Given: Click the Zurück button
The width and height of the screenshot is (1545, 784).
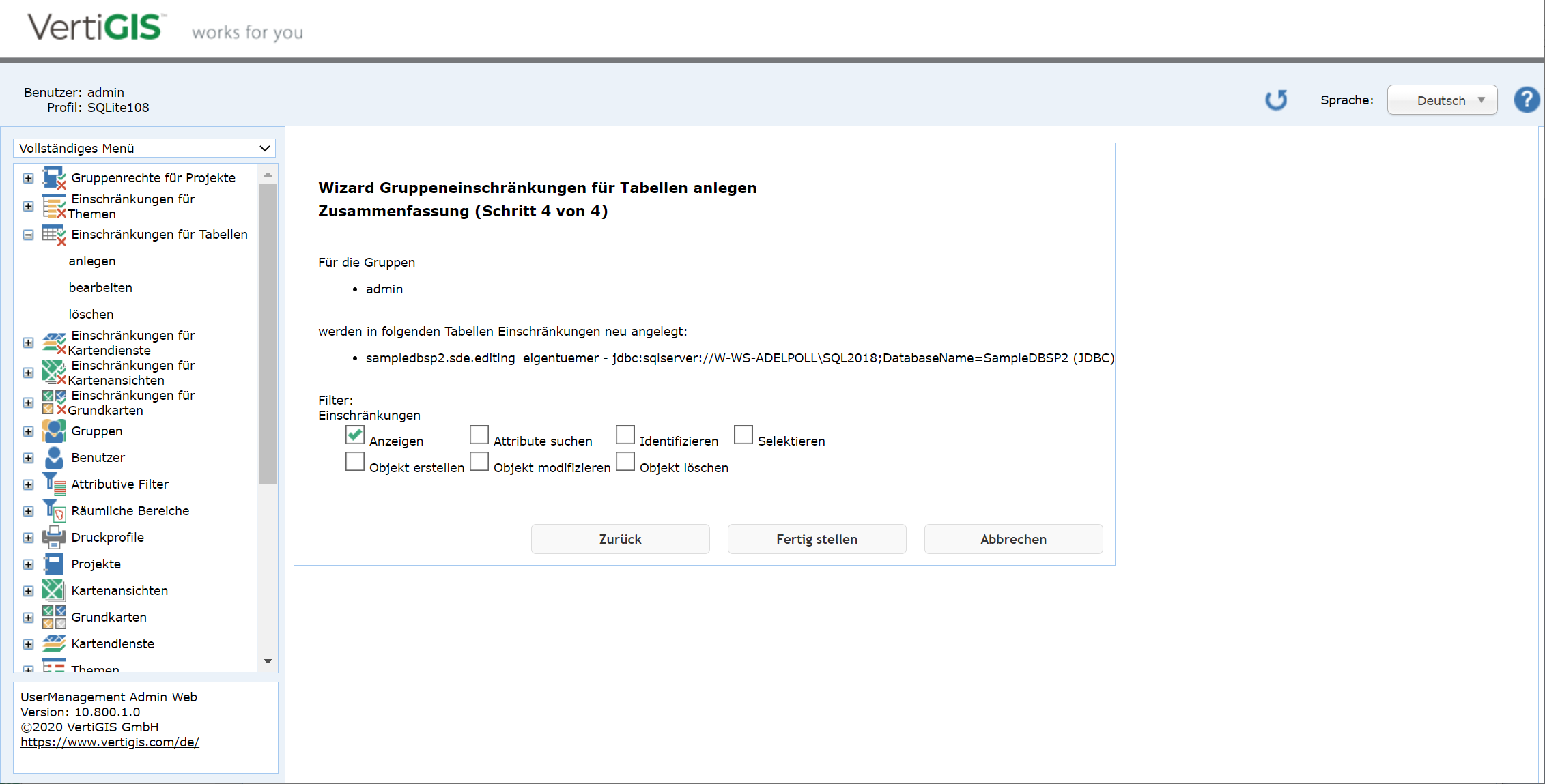Looking at the screenshot, I should (x=620, y=539).
